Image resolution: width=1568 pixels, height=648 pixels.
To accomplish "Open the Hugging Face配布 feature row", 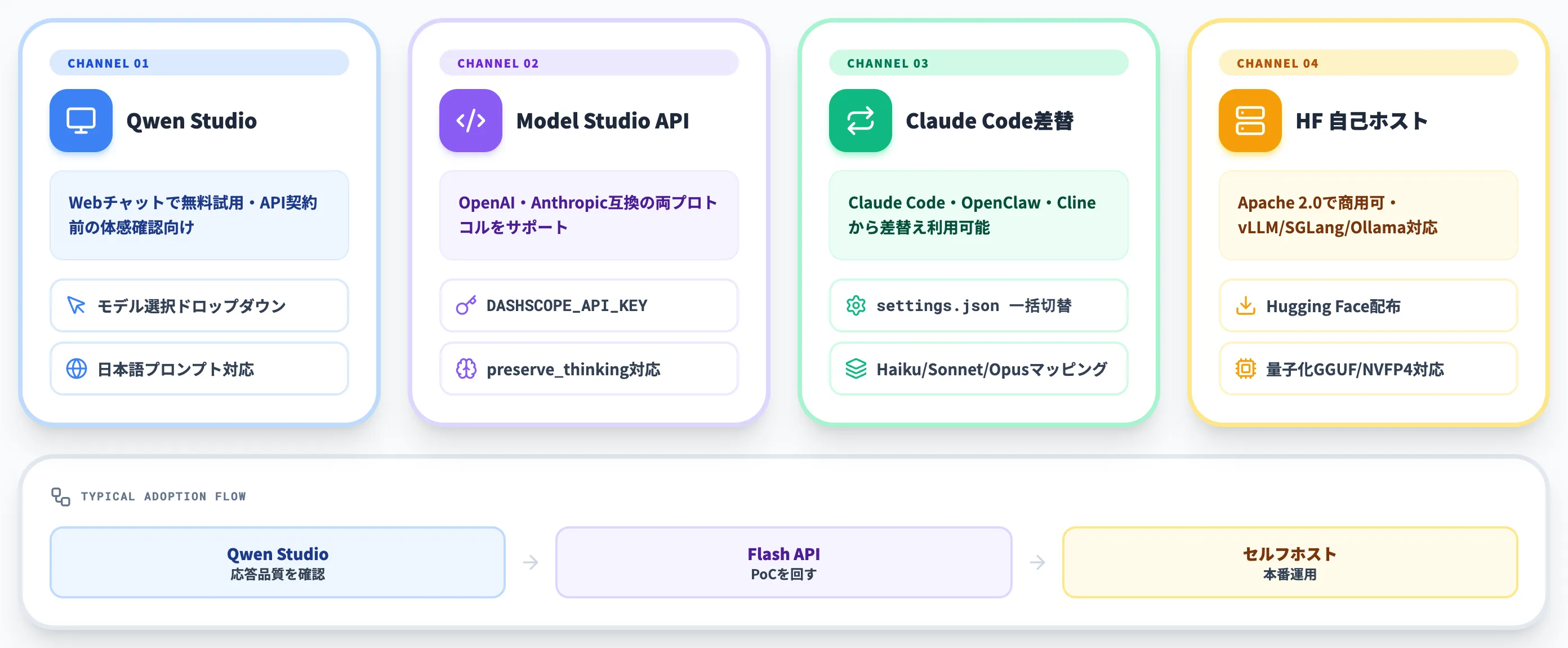I will 1367,305.
